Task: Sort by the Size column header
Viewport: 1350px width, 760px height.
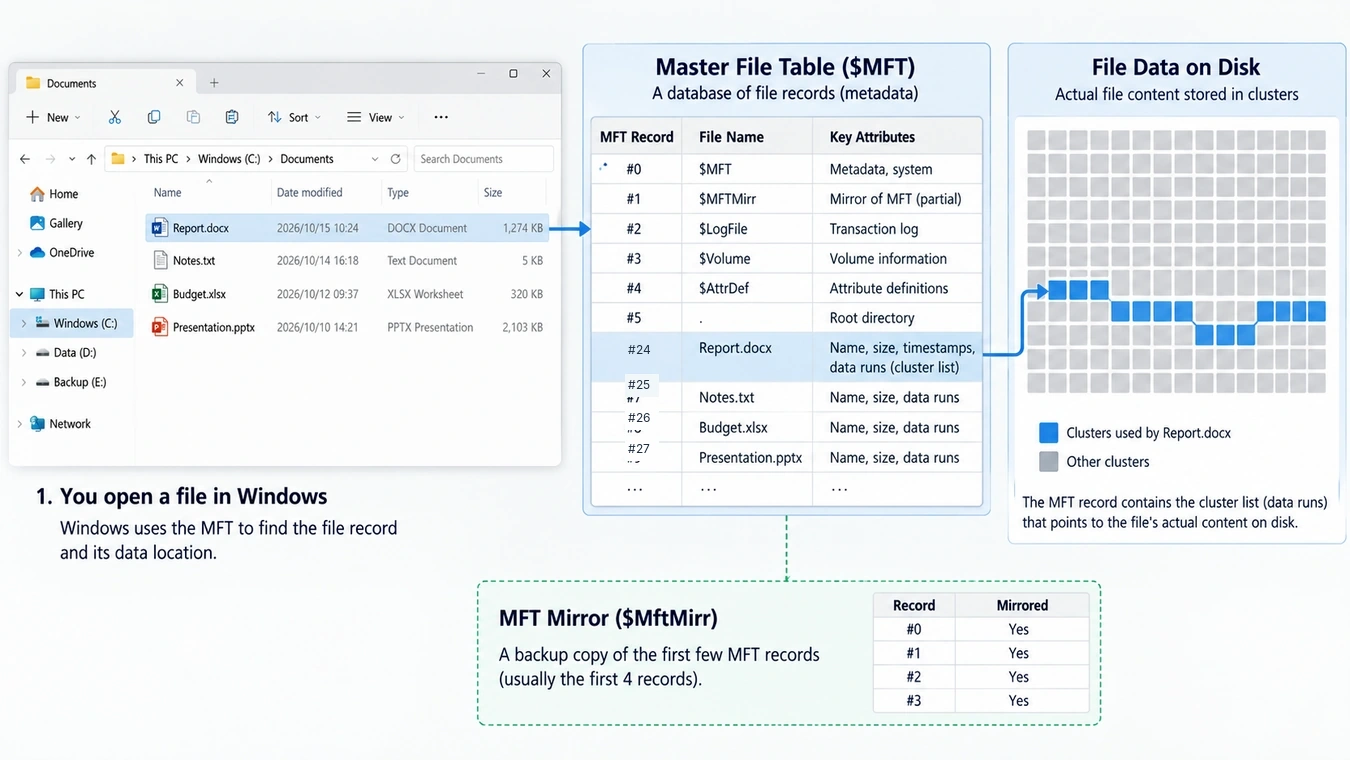Action: 493,193
